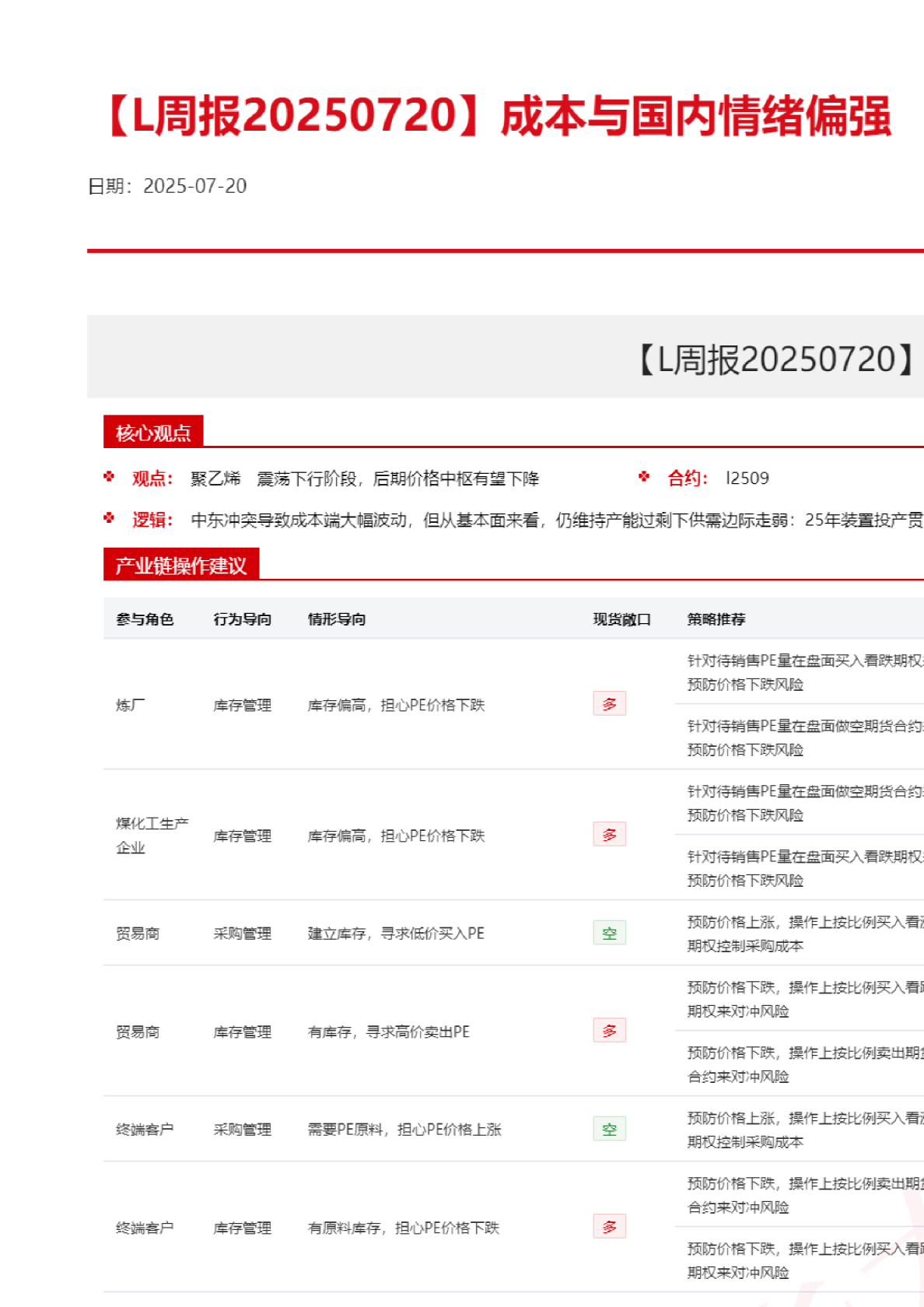Select the 核心观点 section tab
924x1307 pixels.
[153, 433]
